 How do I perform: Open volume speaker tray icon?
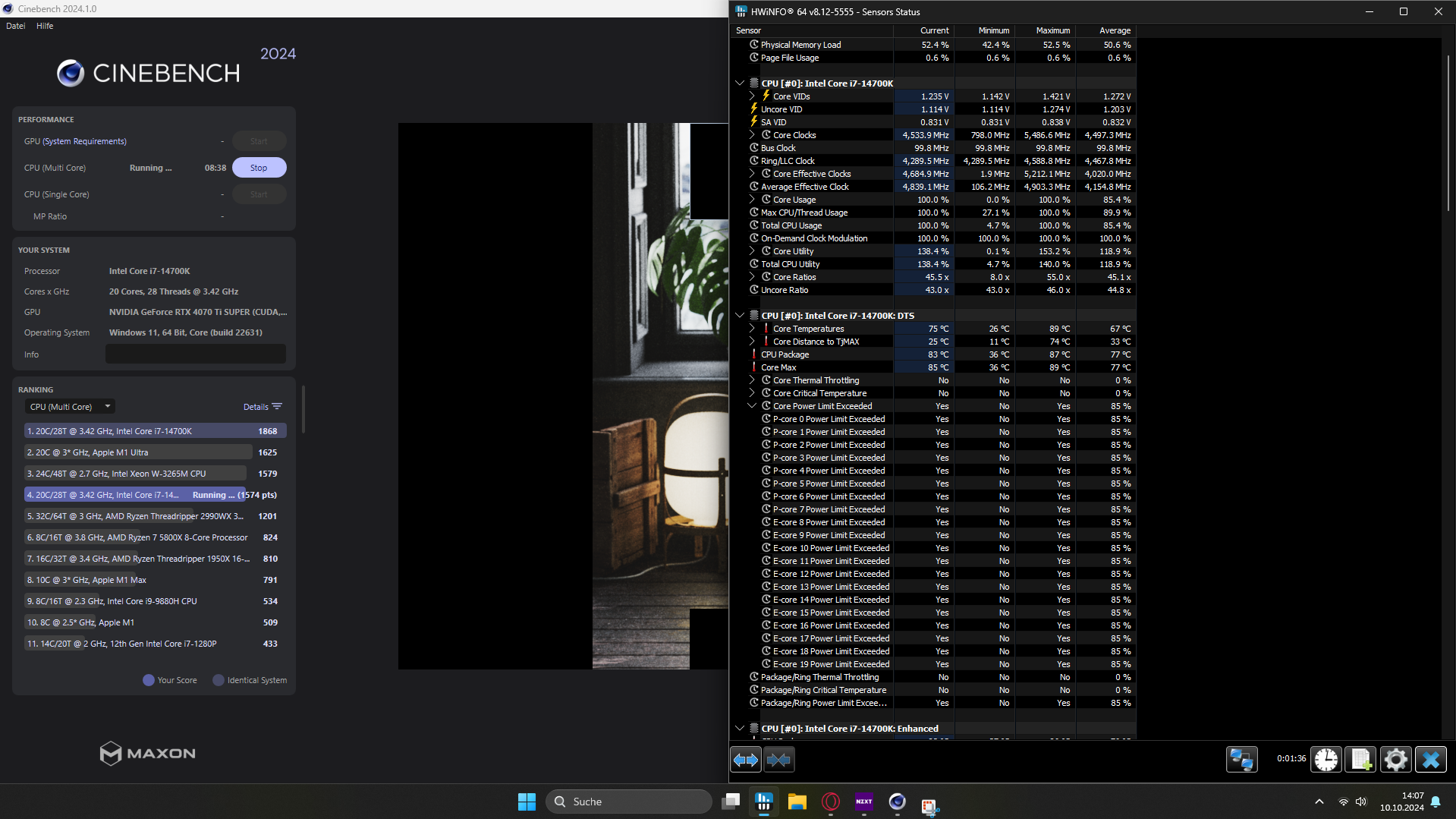tap(1361, 802)
